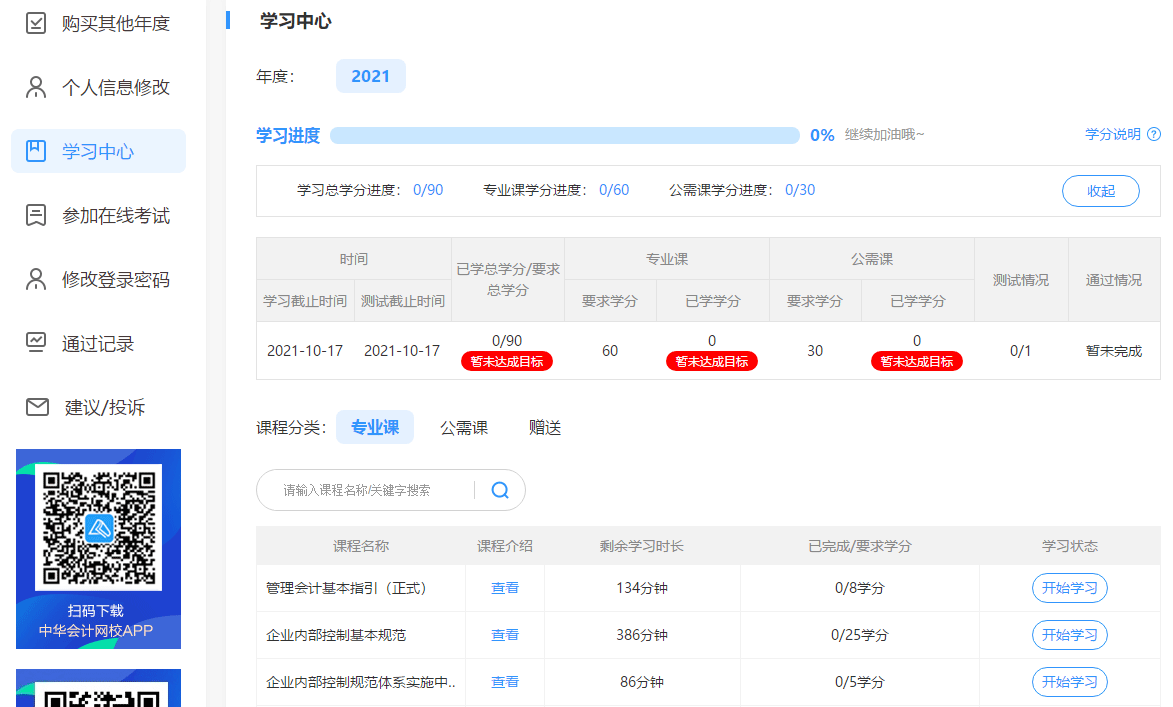The image size is (1173, 707).
Task: View introduction for 企业内部控制基本规范
Action: pos(505,635)
